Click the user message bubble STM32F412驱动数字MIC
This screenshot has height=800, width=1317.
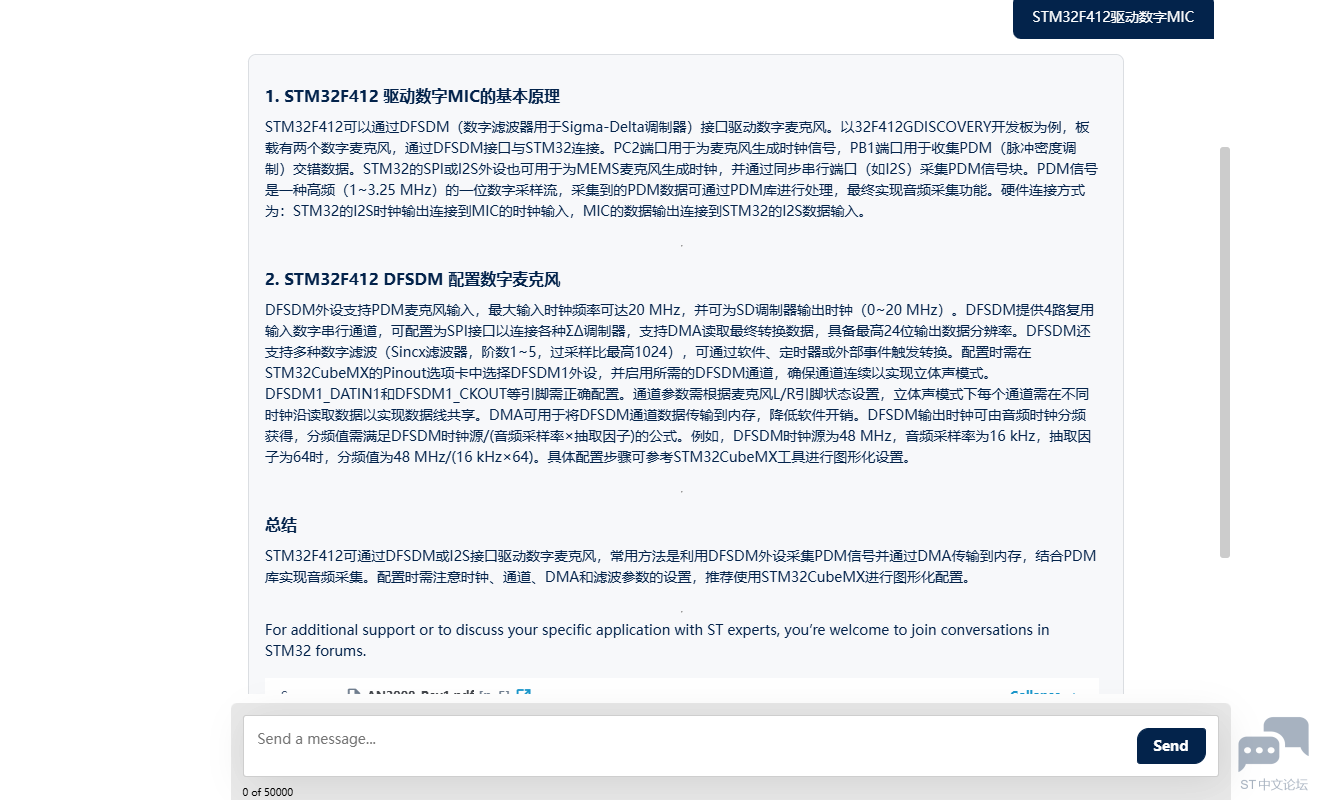1112,18
